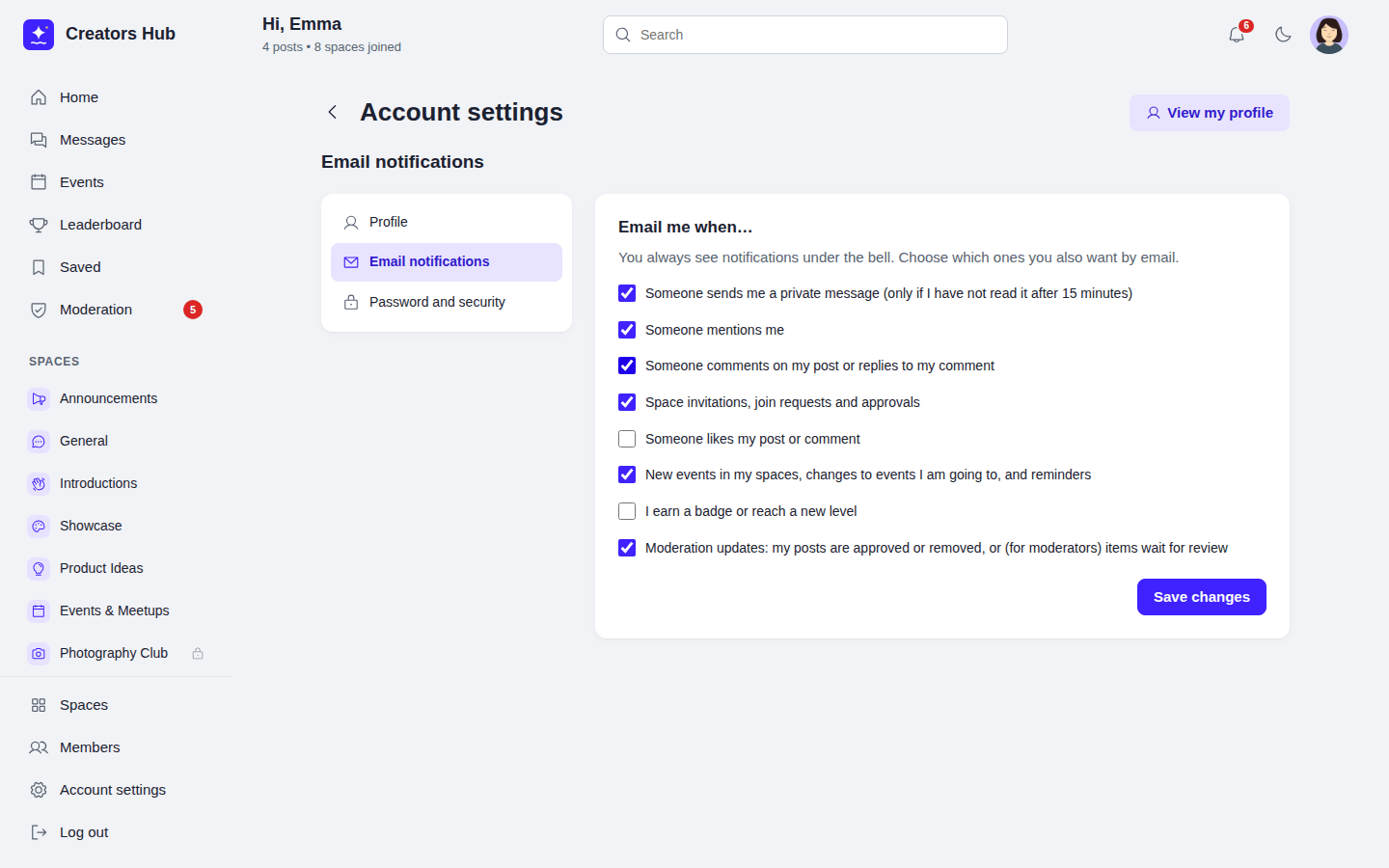This screenshot has width=1389, height=868.
Task: Click the Saved bookmark icon
Action: [x=39, y=267]
